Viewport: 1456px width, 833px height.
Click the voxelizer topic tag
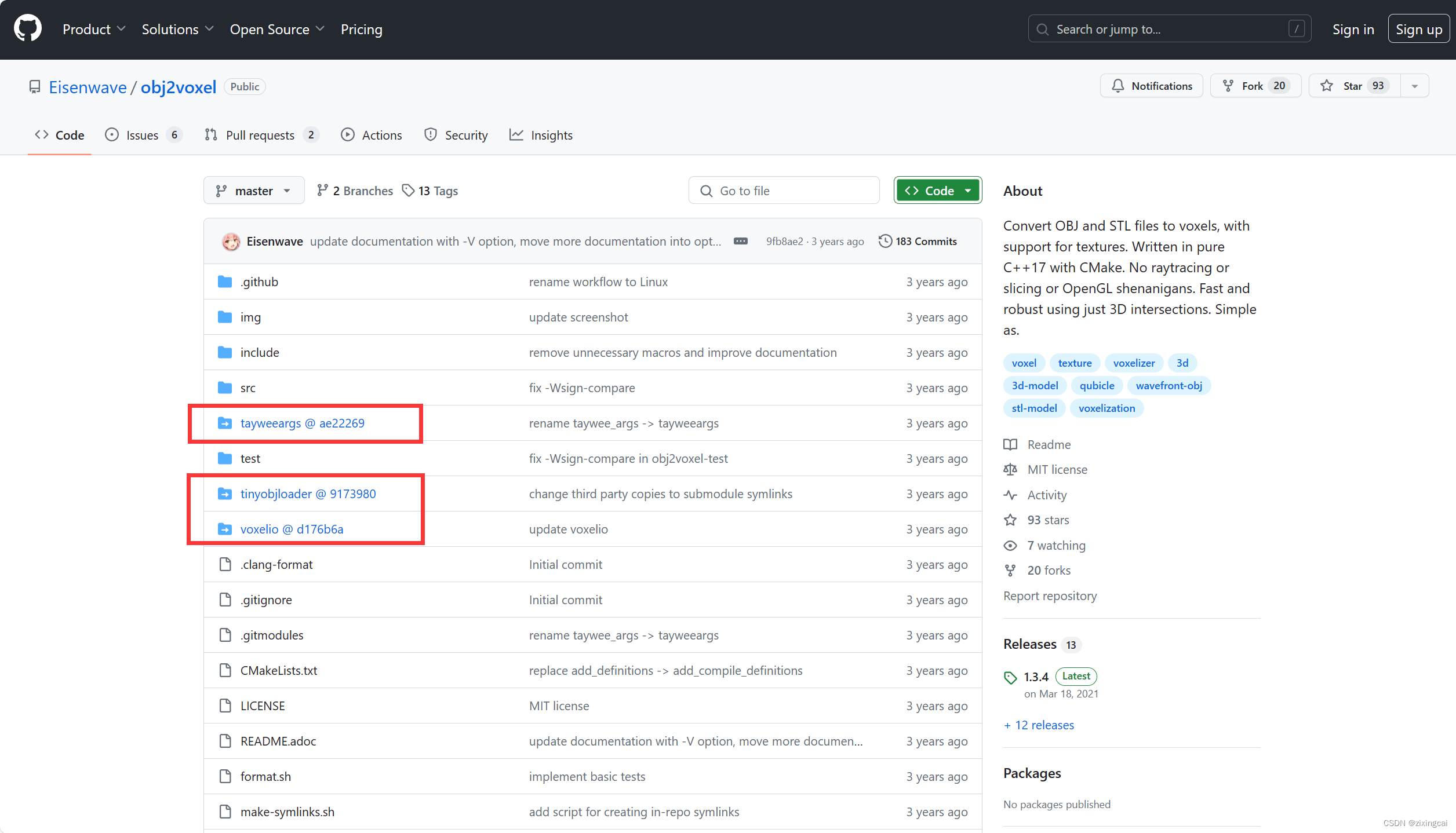click(1133, 363)
